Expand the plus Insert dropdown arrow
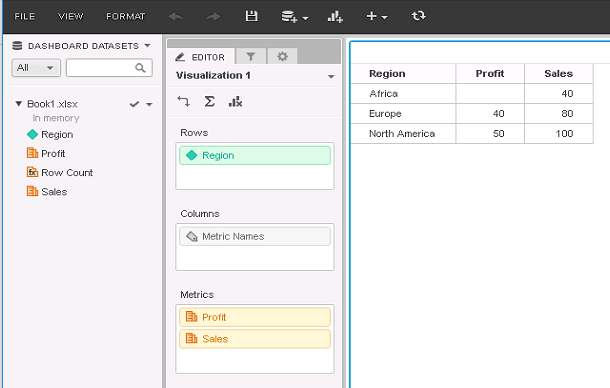This screenshot has width=610, height=388. click(384, 18)
